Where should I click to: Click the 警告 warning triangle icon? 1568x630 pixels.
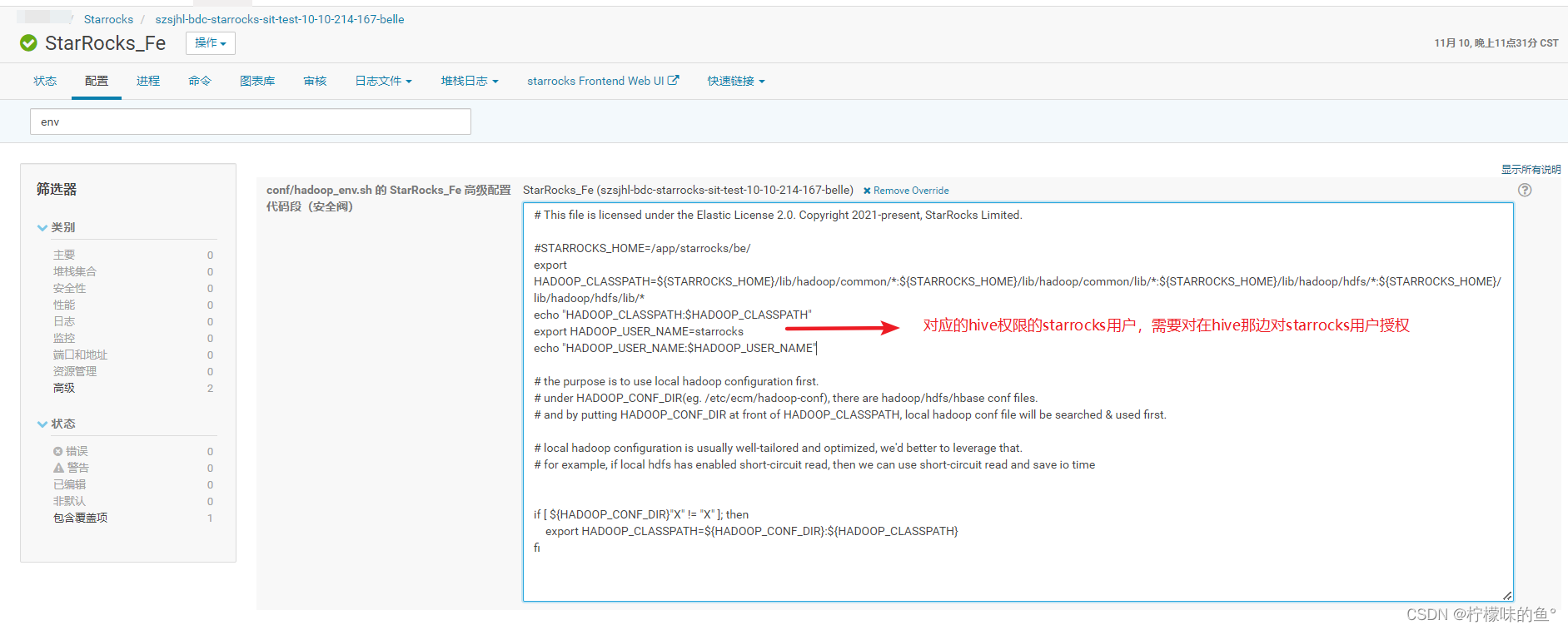coord(58,468)
